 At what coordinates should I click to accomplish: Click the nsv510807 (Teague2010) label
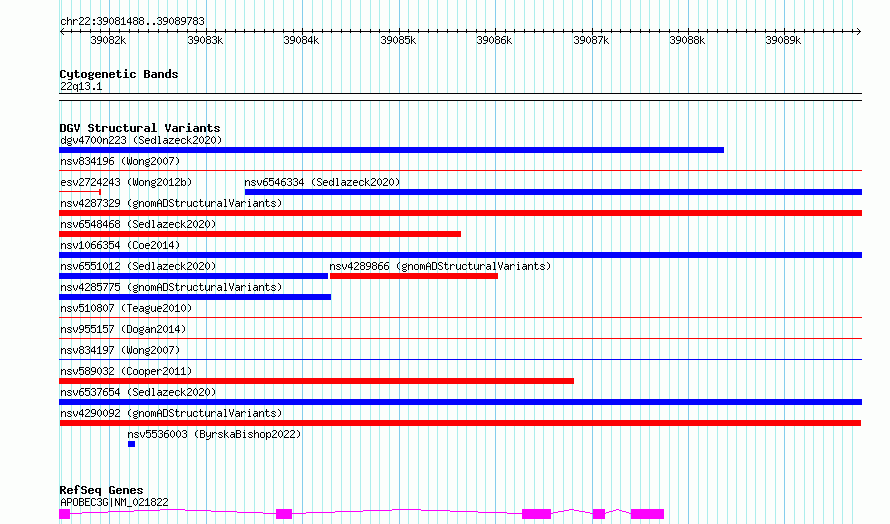pyautogui.click(x=126, y=308)
